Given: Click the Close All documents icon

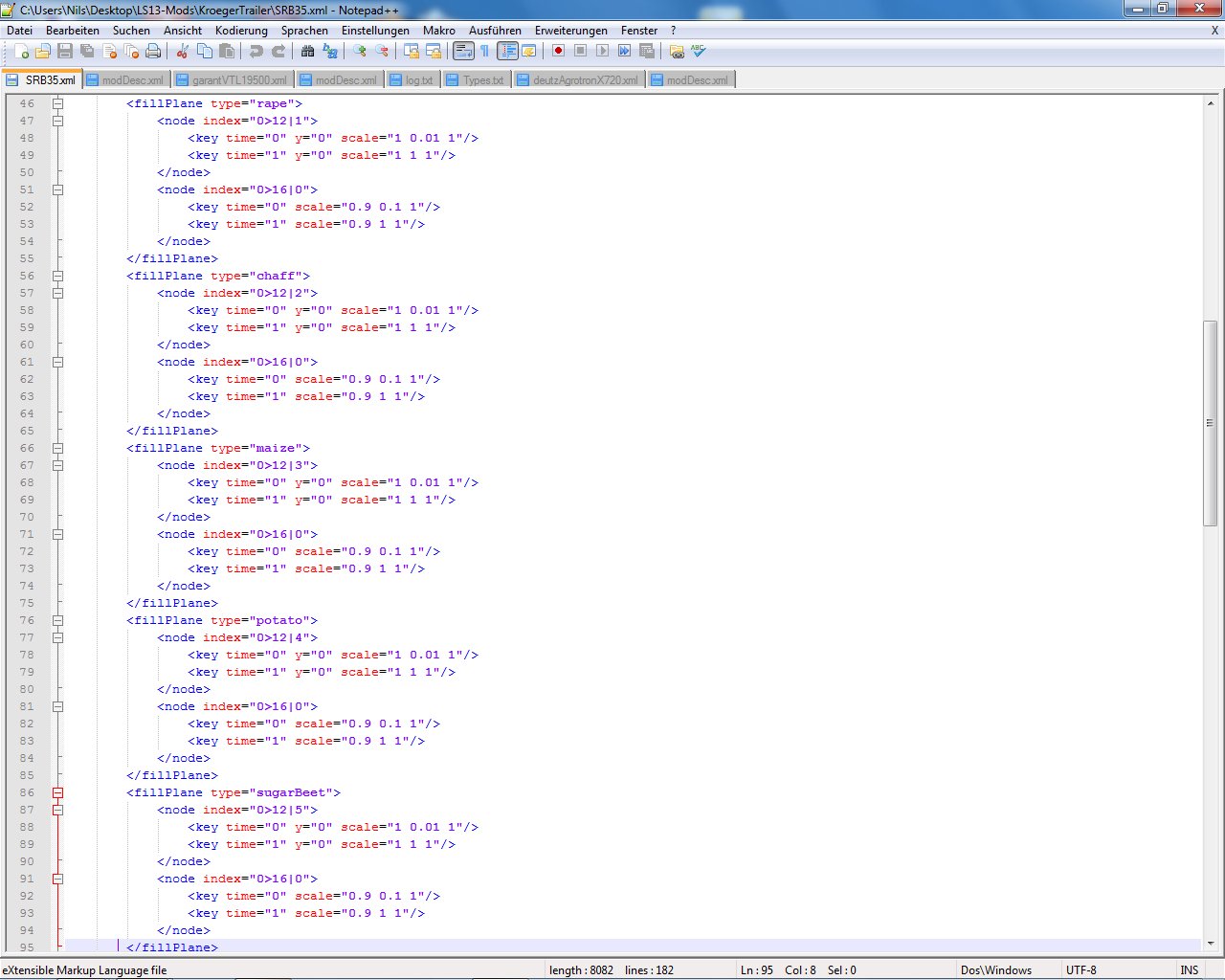Looking at the screenshot, I should tap(131, 51).
